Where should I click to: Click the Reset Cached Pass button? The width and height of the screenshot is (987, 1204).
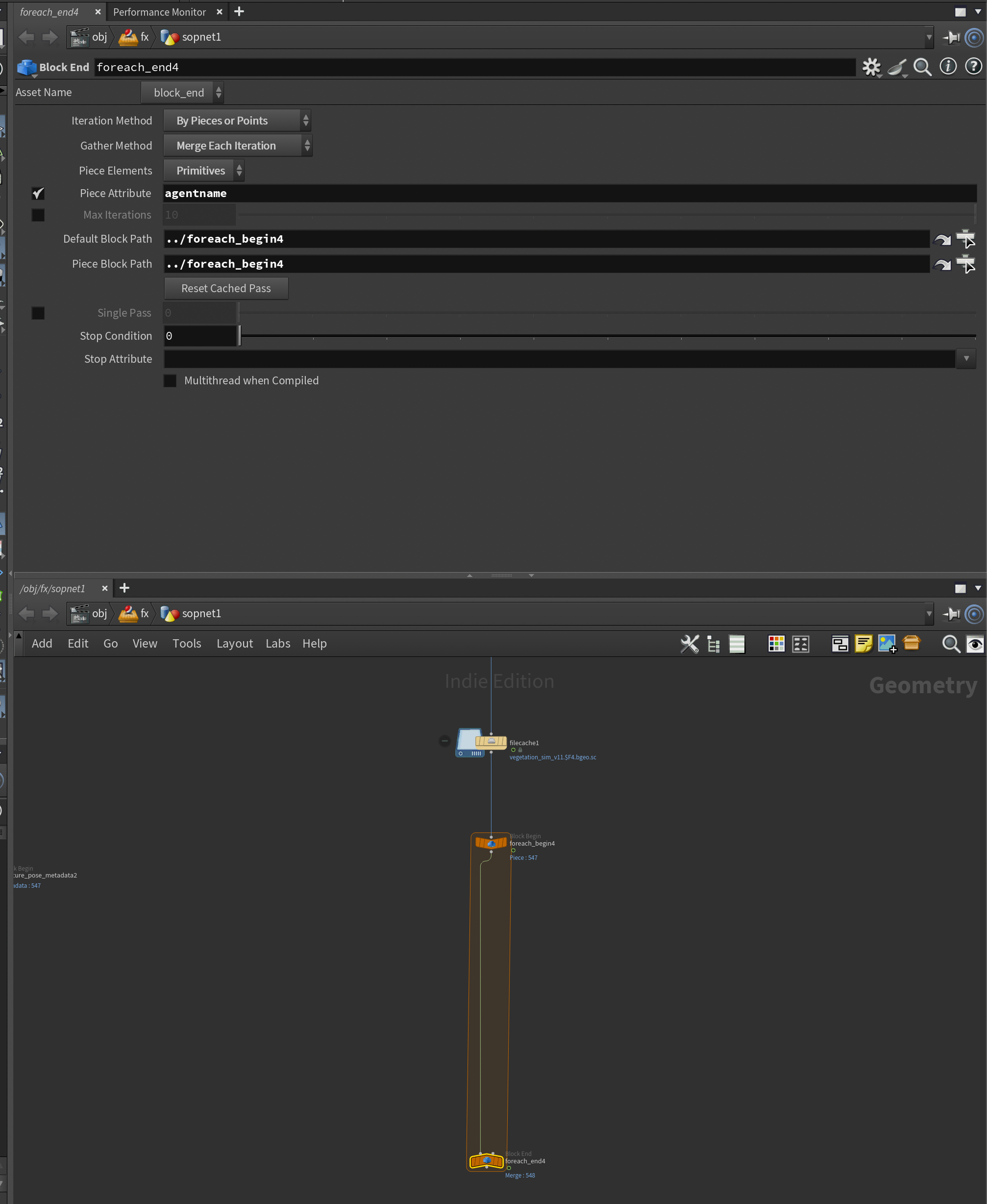(x=226, y=288)
